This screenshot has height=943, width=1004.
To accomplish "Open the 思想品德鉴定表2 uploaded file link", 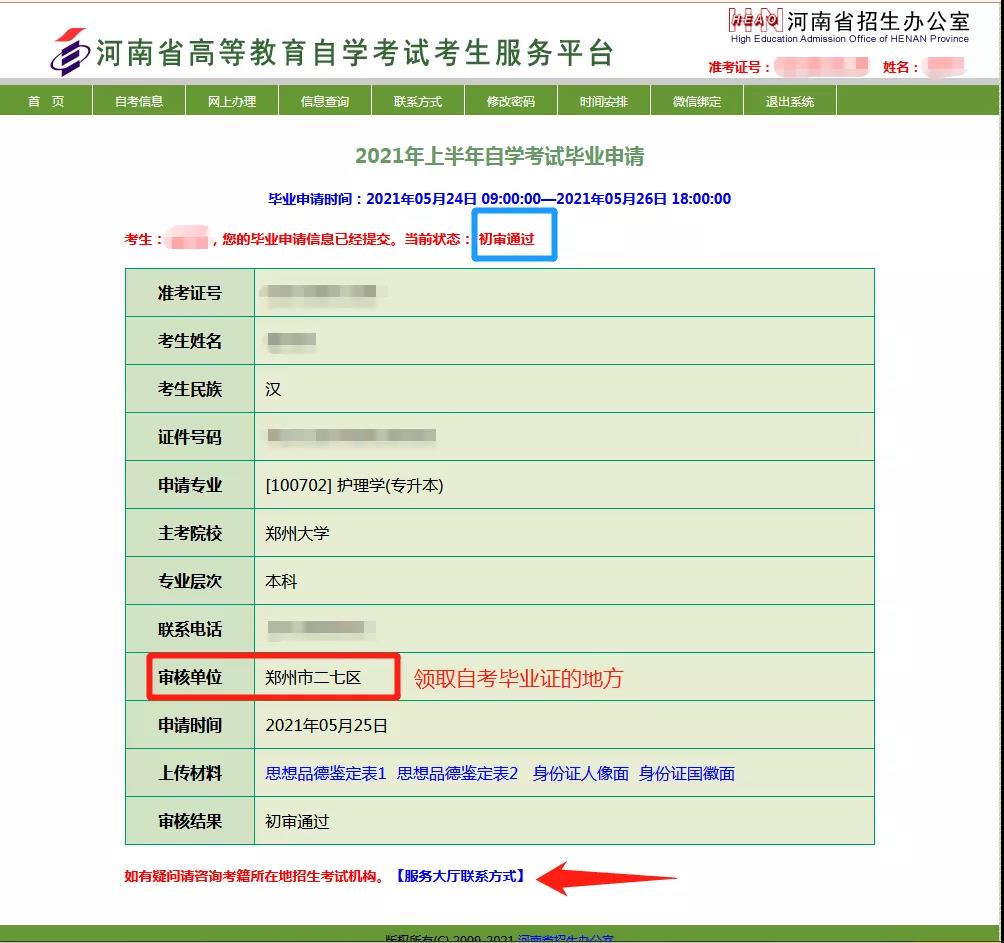I will coord(458,773).
